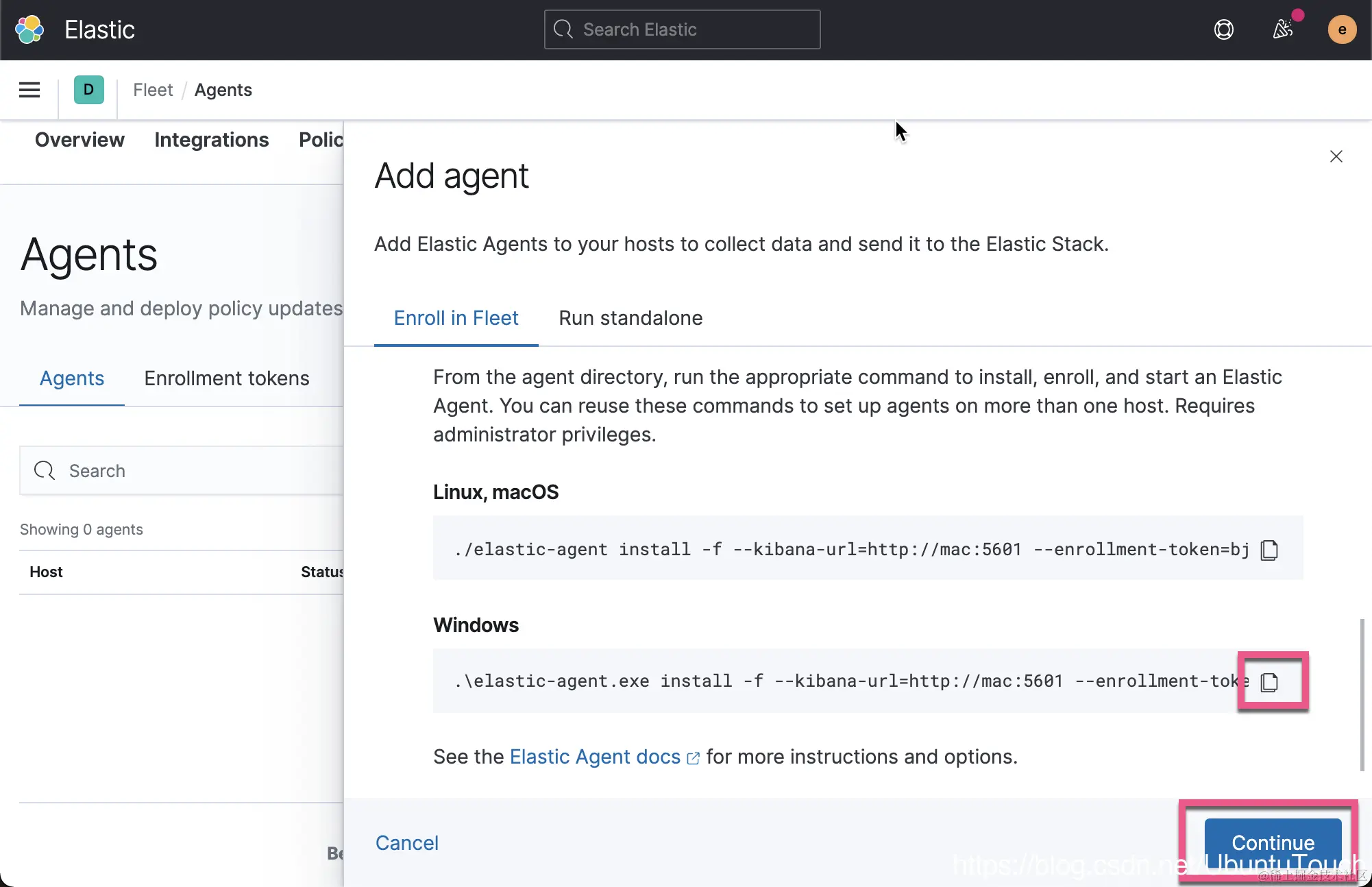This screenshot has width=1372, height=887.
Task: Copy the Linux, macOS install command
Action: 1269,550
